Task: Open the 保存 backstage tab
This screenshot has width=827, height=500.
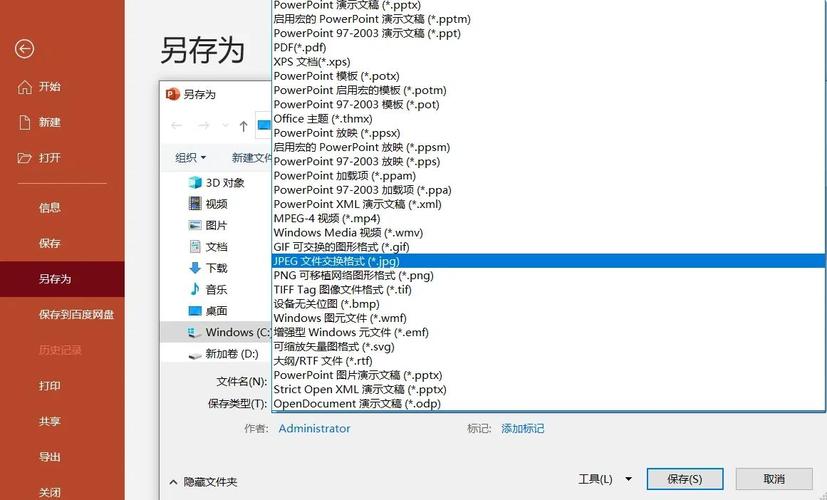Action: click(x=62, y=243)
